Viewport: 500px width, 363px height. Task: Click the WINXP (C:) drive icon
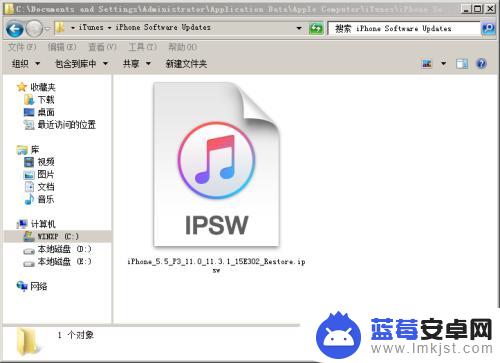tap(29, 236)
